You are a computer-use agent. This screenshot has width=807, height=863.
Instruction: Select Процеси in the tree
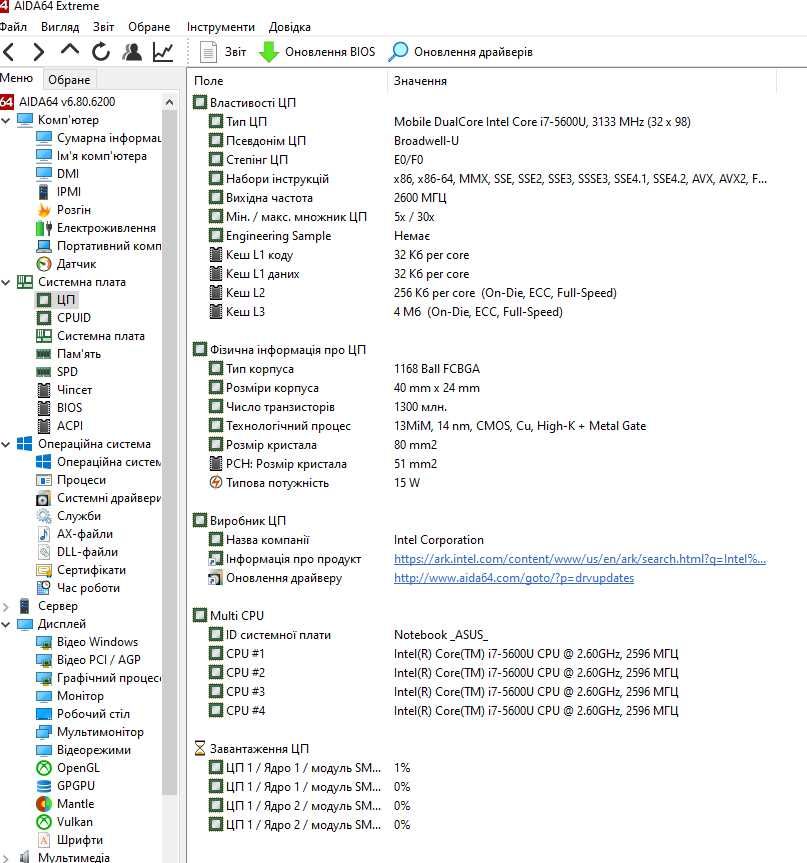(71, 480)
